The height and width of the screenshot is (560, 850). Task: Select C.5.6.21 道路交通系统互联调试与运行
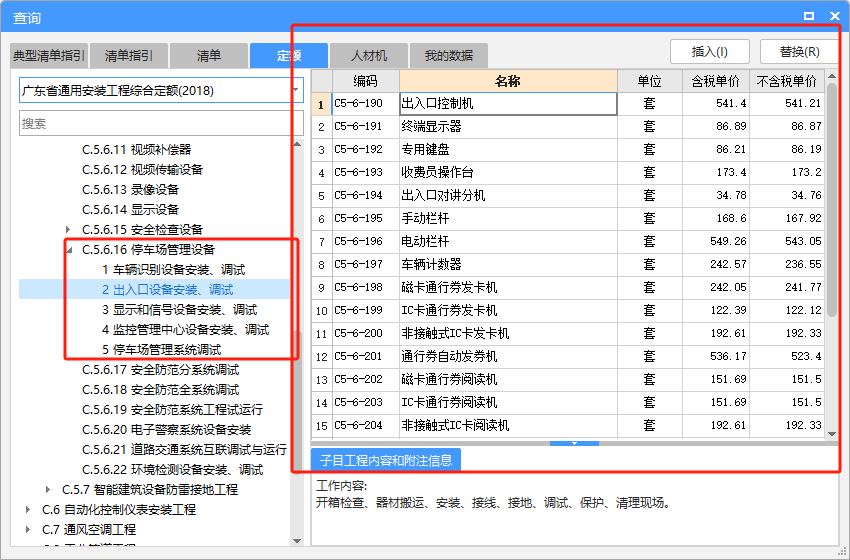[184, 450]
